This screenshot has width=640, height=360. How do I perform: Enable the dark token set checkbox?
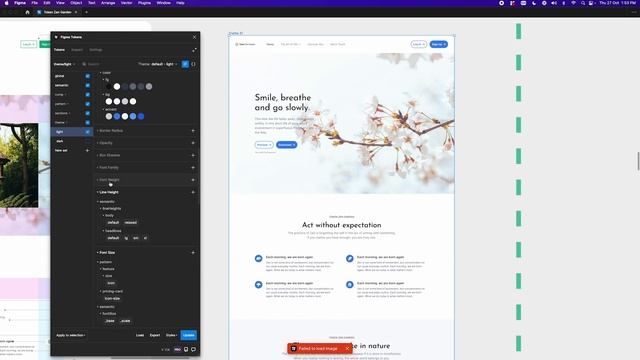click(87, 141)
